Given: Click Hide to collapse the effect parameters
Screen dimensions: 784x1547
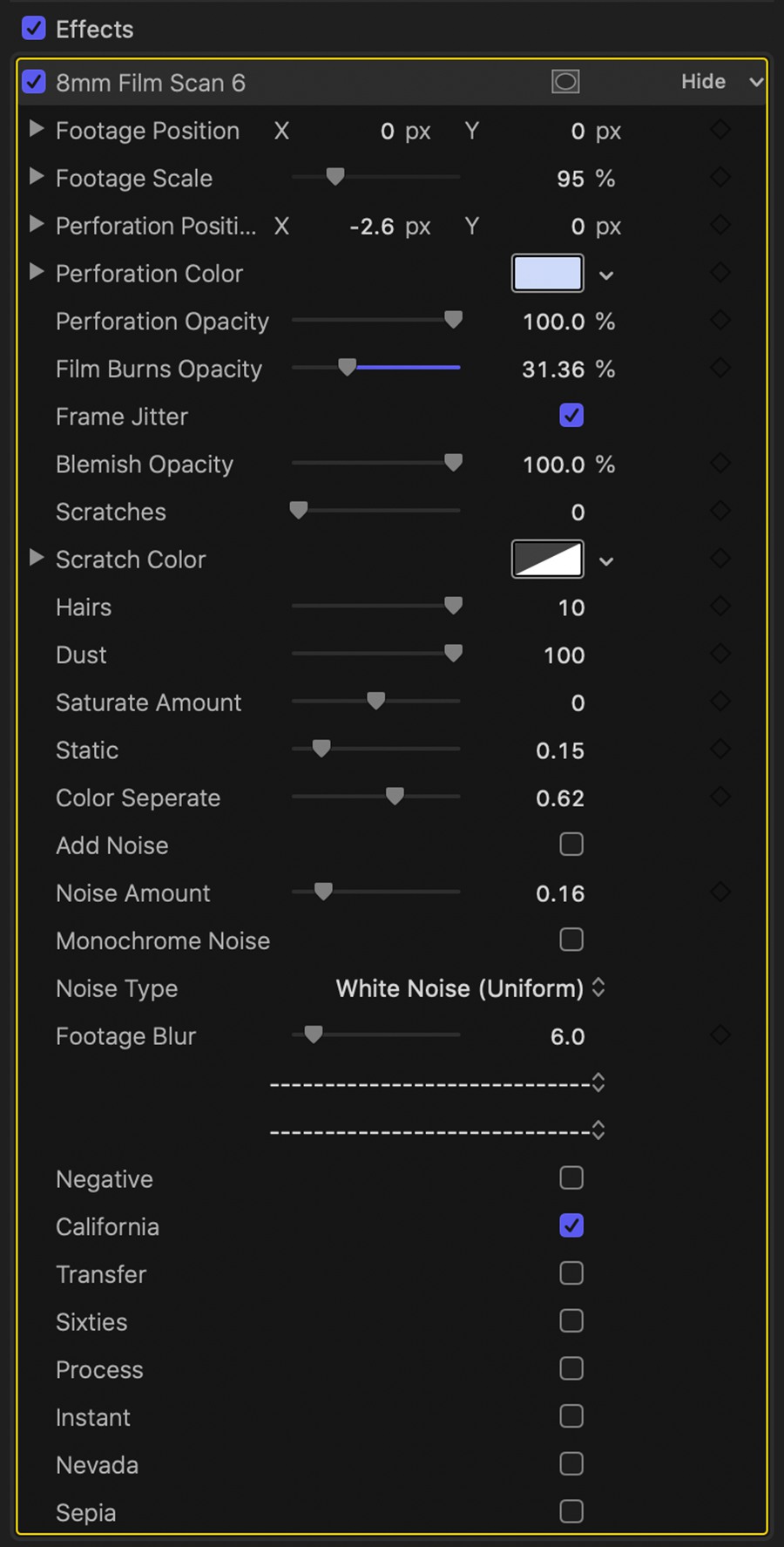Looking at the screenshot, I should pyautogui.click(x=703, y=81).
